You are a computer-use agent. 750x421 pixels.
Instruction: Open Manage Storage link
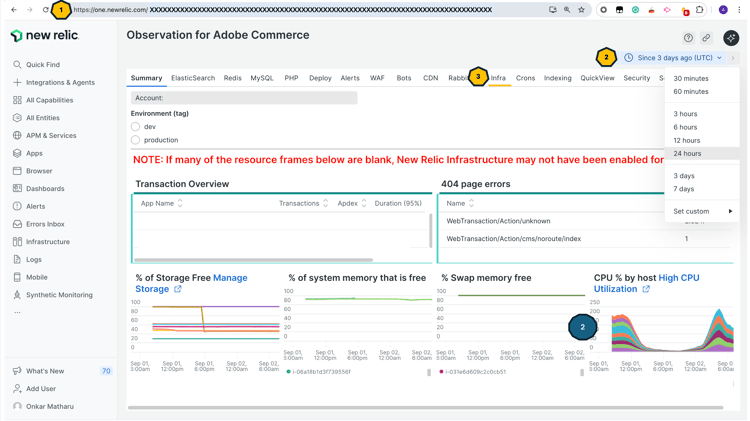tap(191, 283)
